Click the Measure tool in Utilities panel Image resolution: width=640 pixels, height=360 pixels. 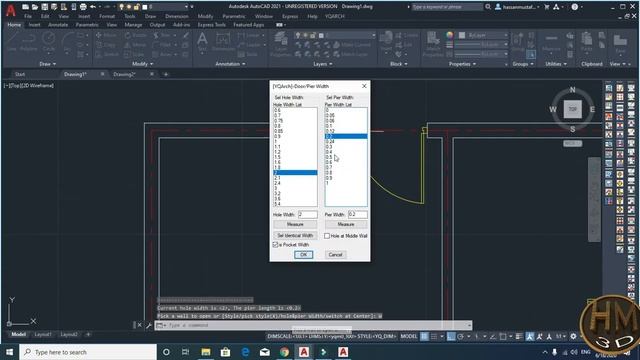(551, 43)
